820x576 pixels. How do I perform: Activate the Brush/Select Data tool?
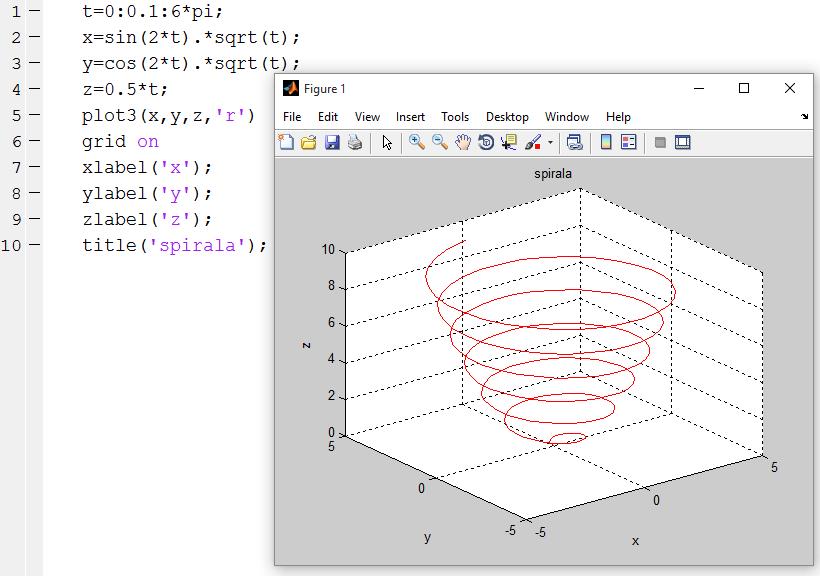coord(532,142)
